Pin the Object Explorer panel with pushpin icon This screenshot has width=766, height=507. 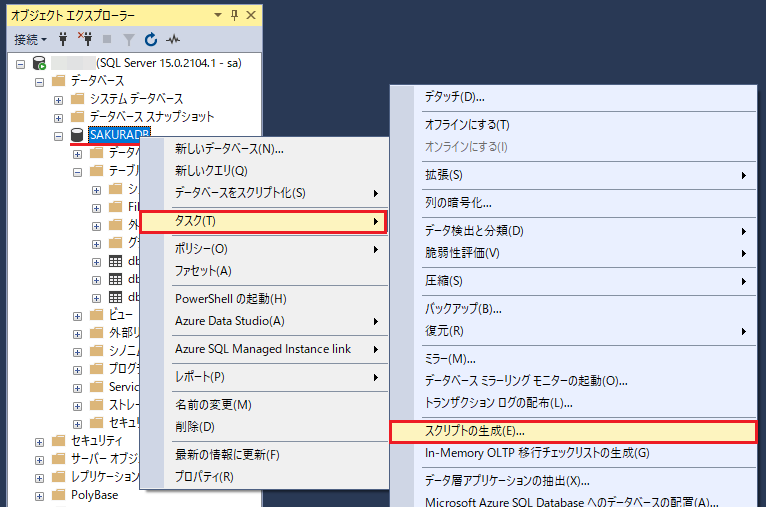pos(234,16)
